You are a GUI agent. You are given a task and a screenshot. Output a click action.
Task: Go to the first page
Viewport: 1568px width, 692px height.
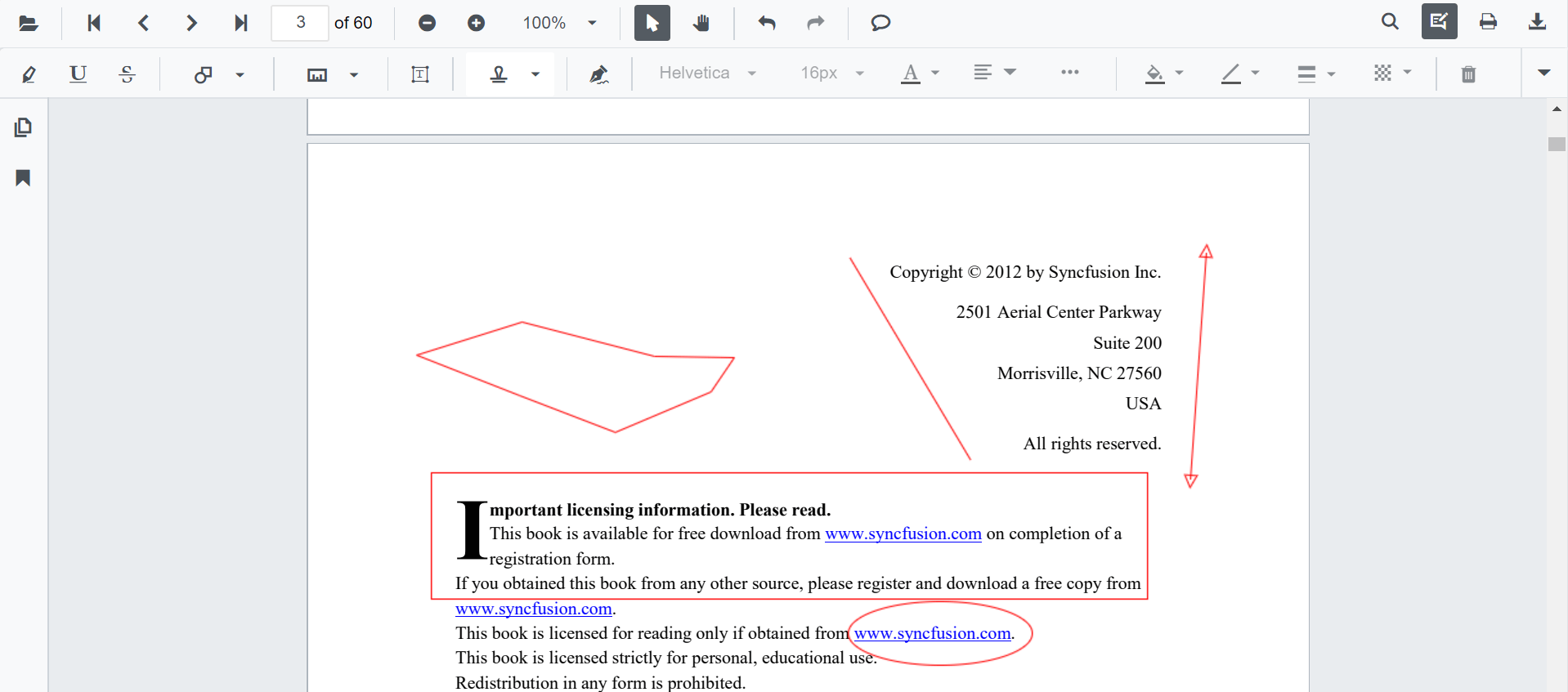(94, 23)
